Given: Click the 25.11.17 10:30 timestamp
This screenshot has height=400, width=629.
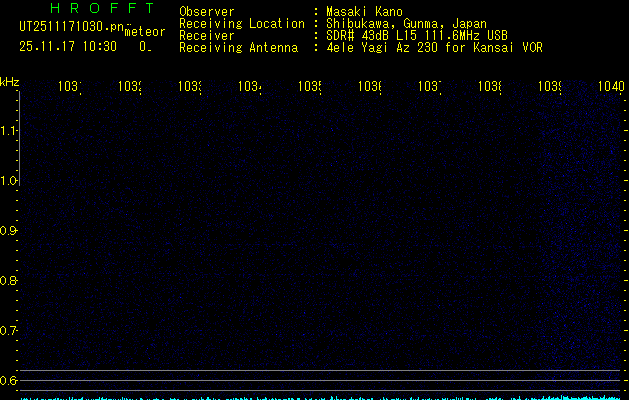Looking at the screenshot, I should click(68, 46).
